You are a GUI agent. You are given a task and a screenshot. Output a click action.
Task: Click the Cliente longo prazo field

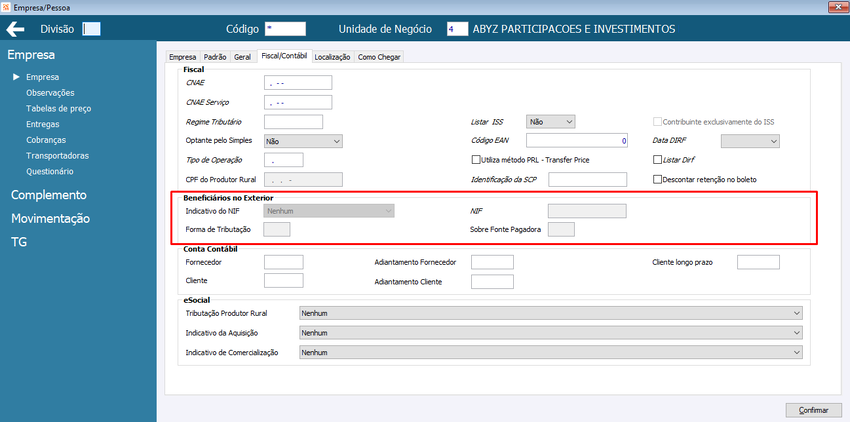[758, 263]
